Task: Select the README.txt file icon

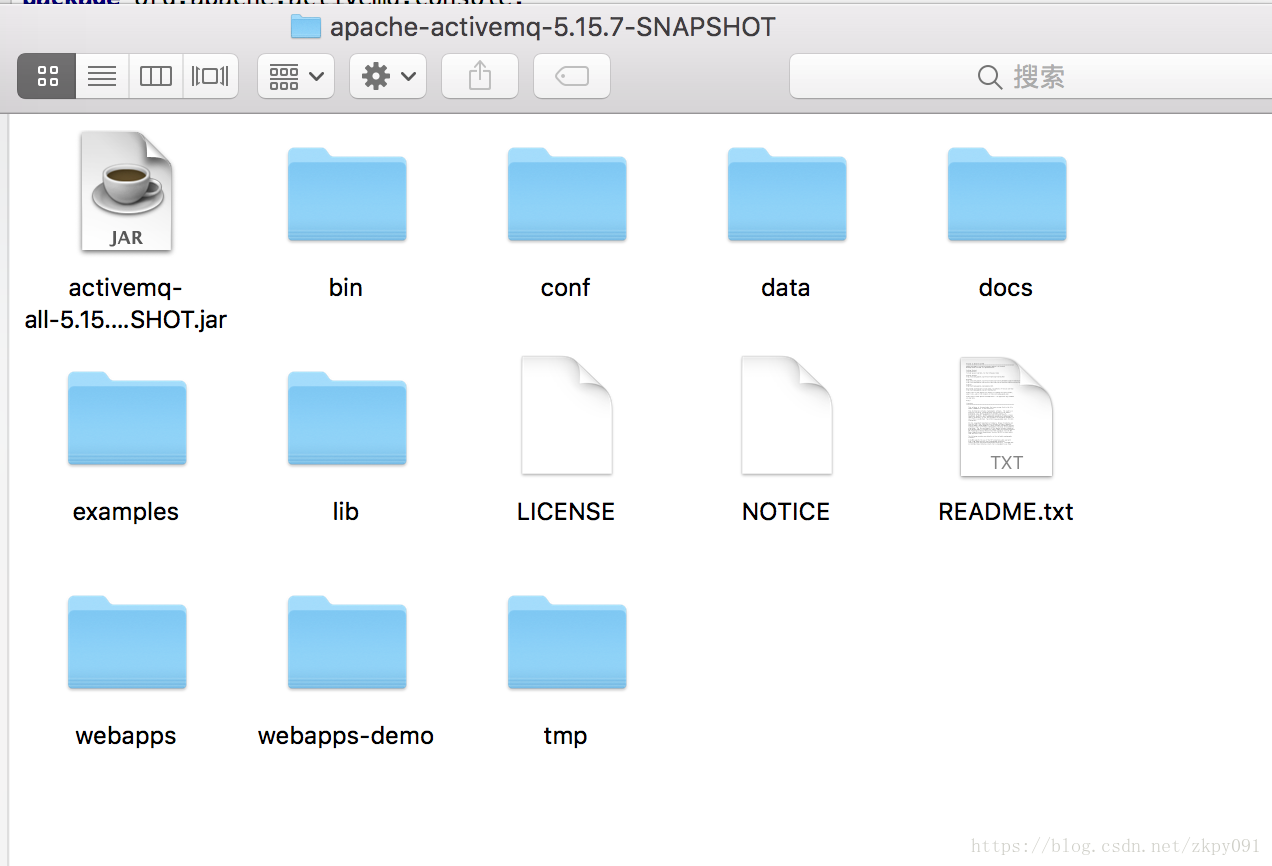Action: pos(1006,415)
